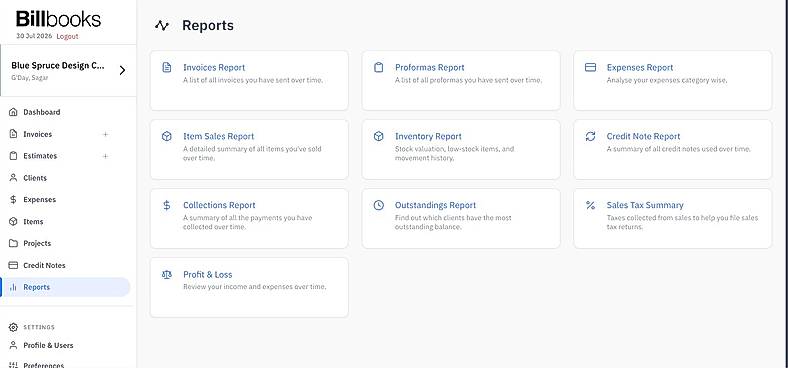This screenshot has height=368, width=788.
Task: Click the Clients person icon in sidebar
Action: click(x=13, y=178)
